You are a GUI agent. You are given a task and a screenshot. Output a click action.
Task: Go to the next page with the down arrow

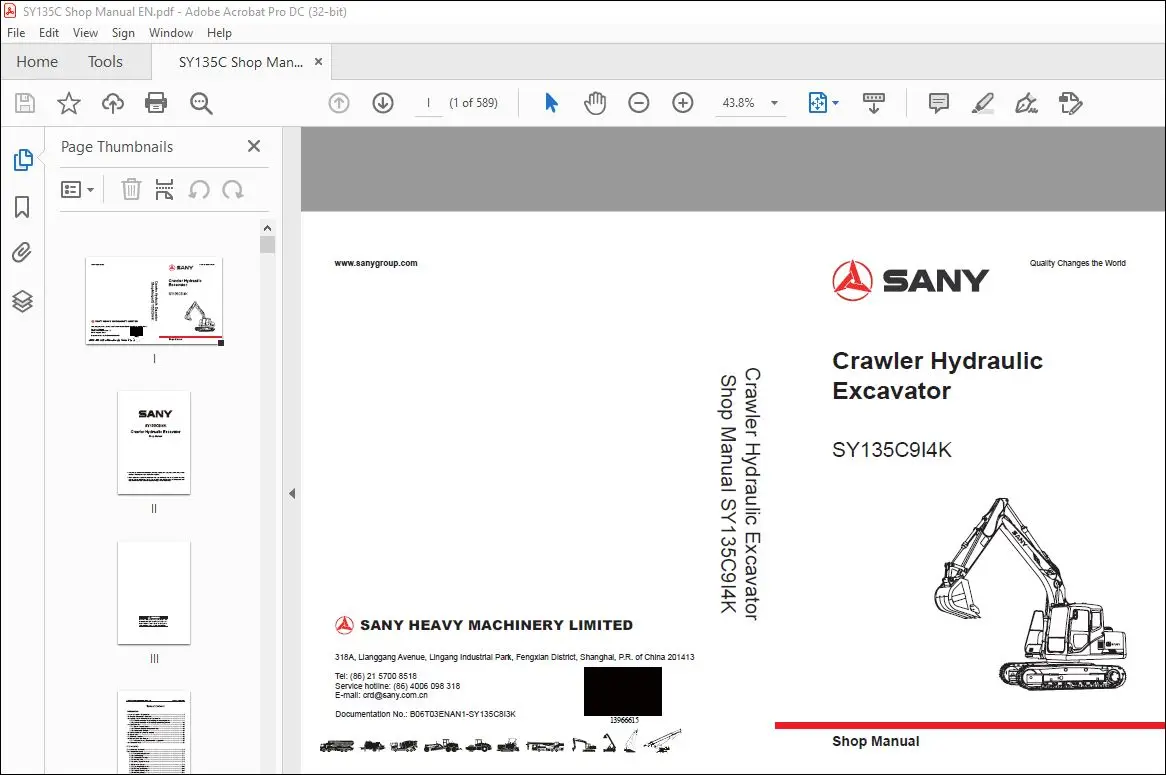click(x=383, y=103)
